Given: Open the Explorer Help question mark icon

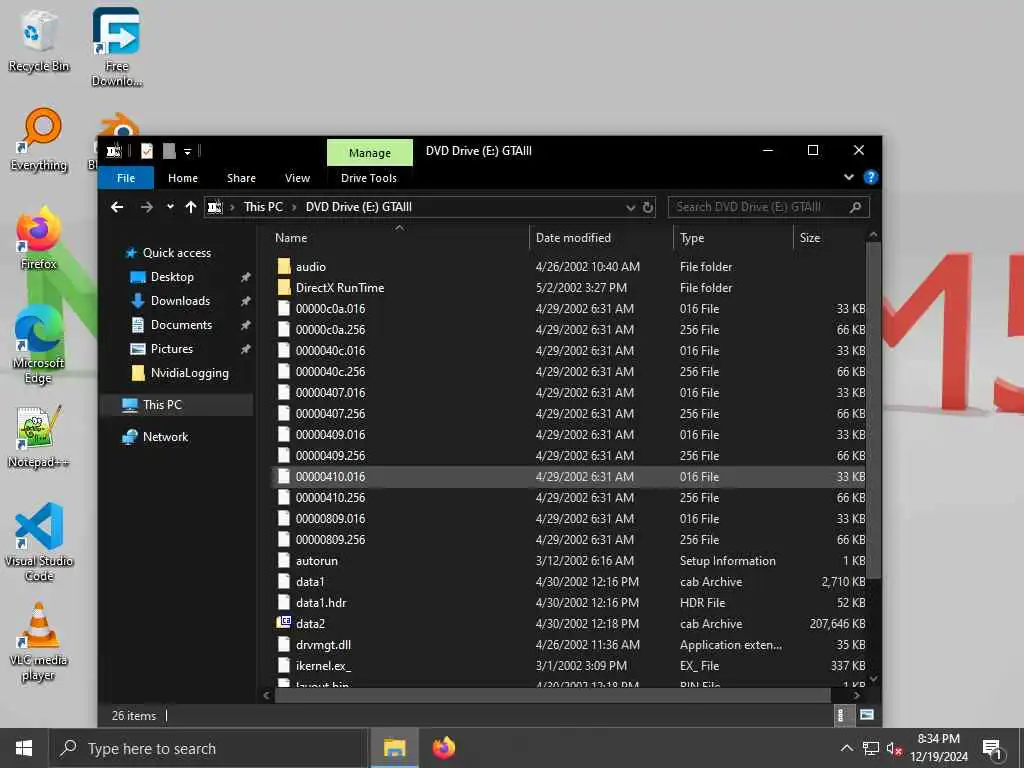Looking at the screenshot, I should [x=871, y=177].
